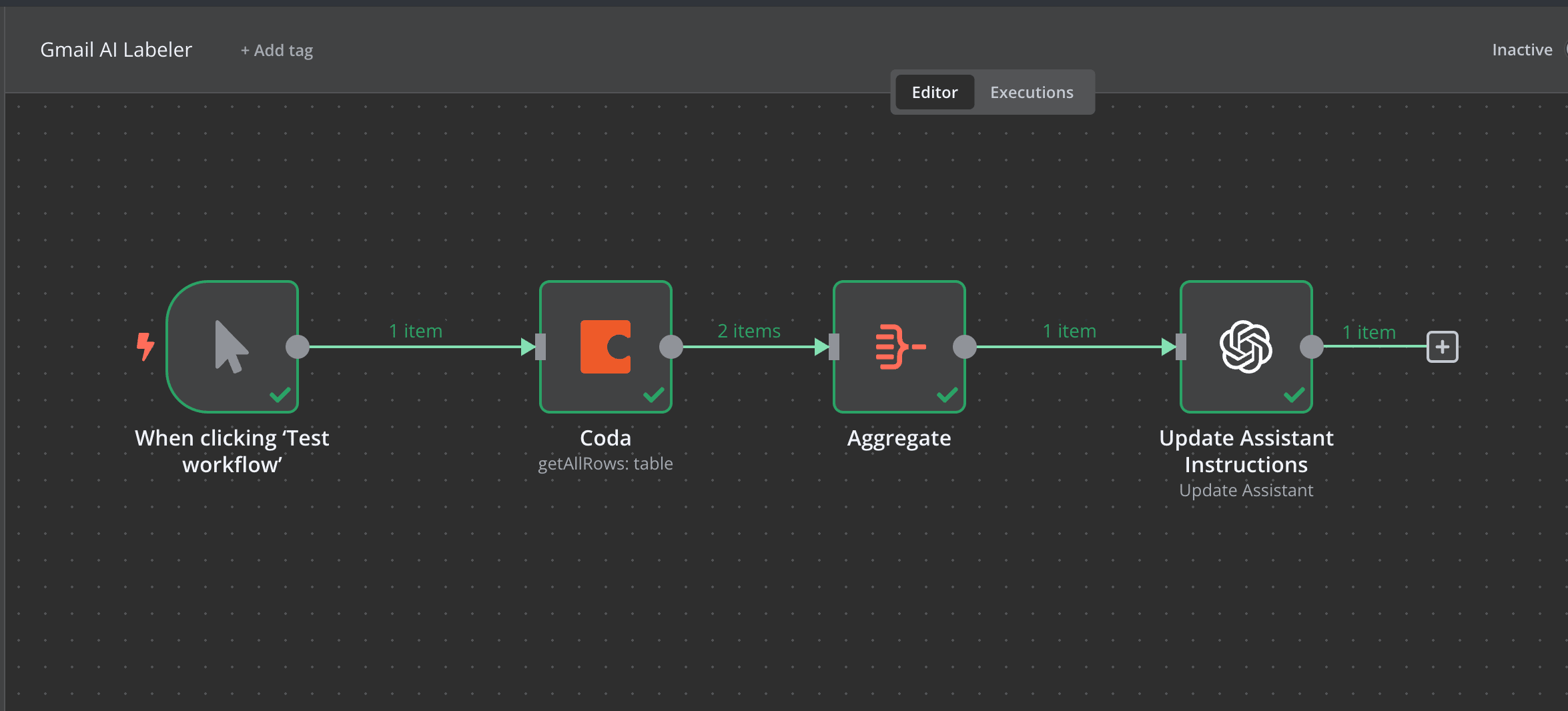This screenshot has height=711, width=1568.
Task: Click the '2 items' connection label
Action: coord(749,331)
